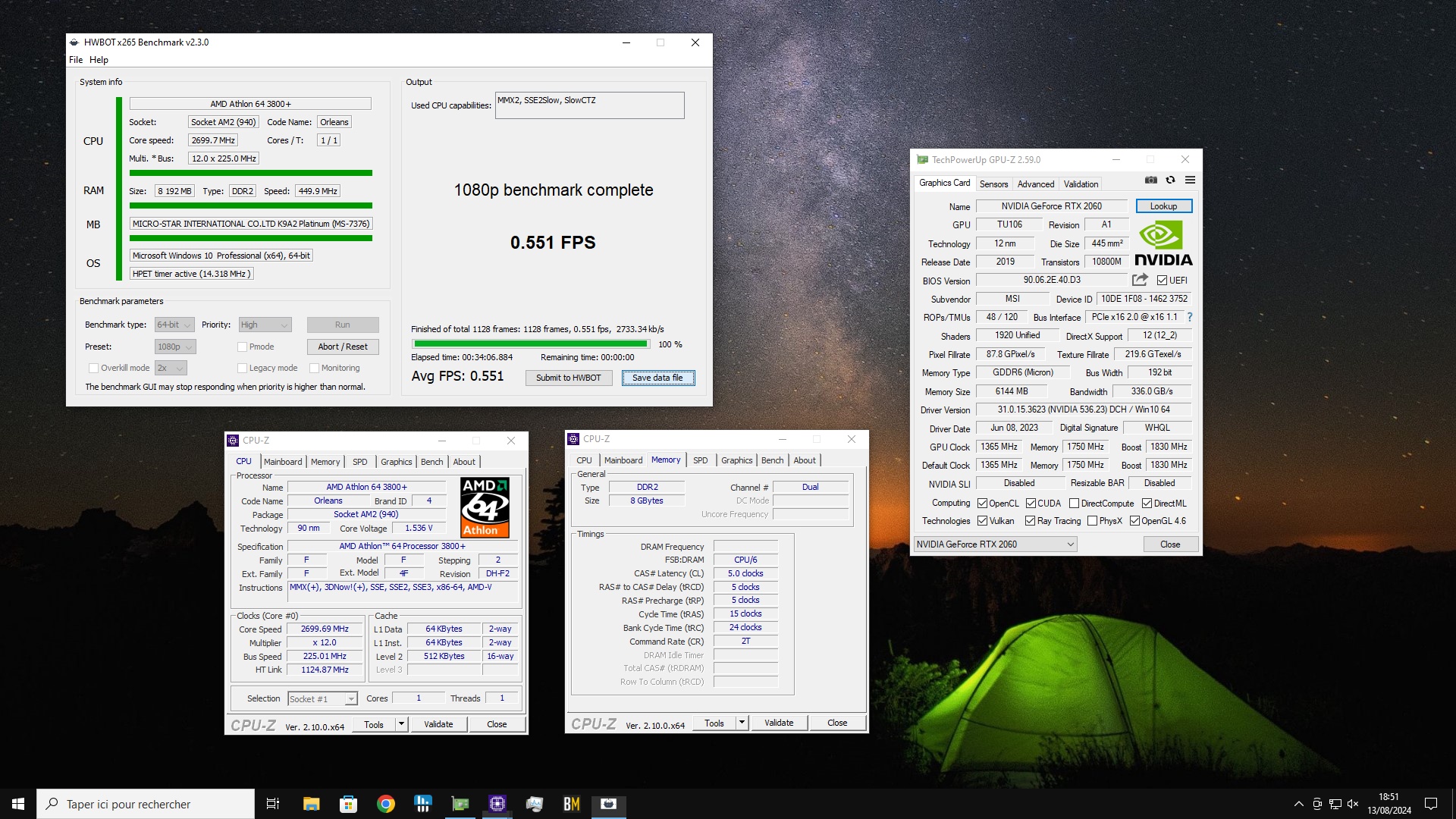Open the Overkill mode 2x dropdown
Screen dimensions: 1456x819
tap(171, 368)
